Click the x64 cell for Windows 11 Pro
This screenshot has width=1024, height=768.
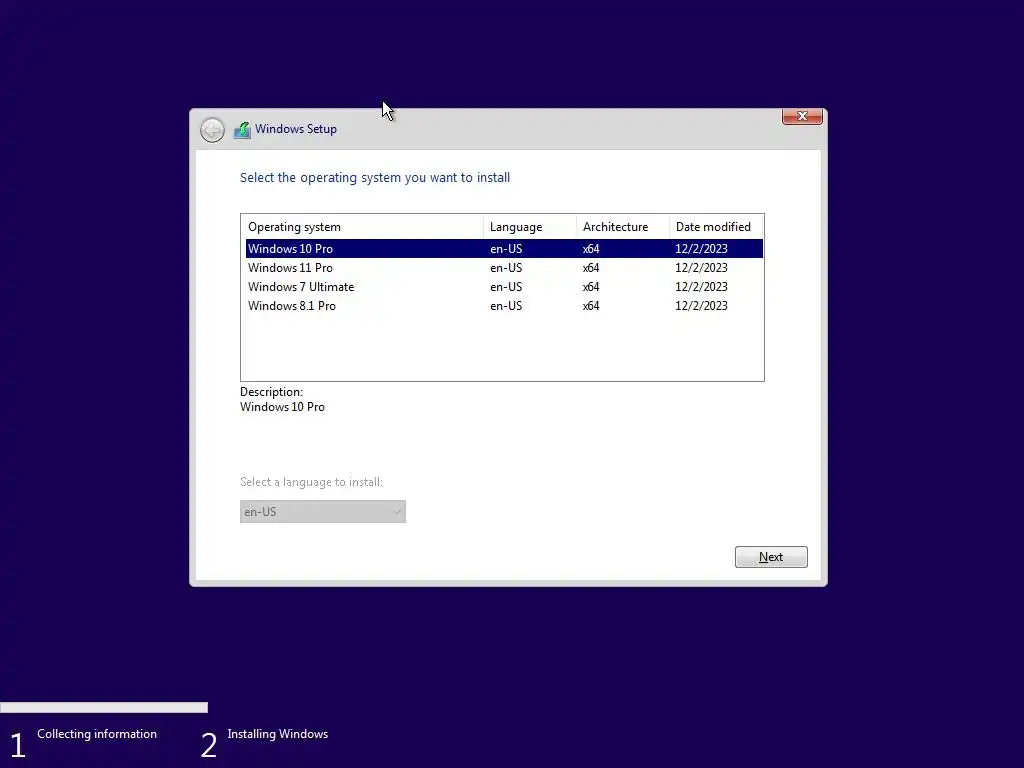[591, 268]
